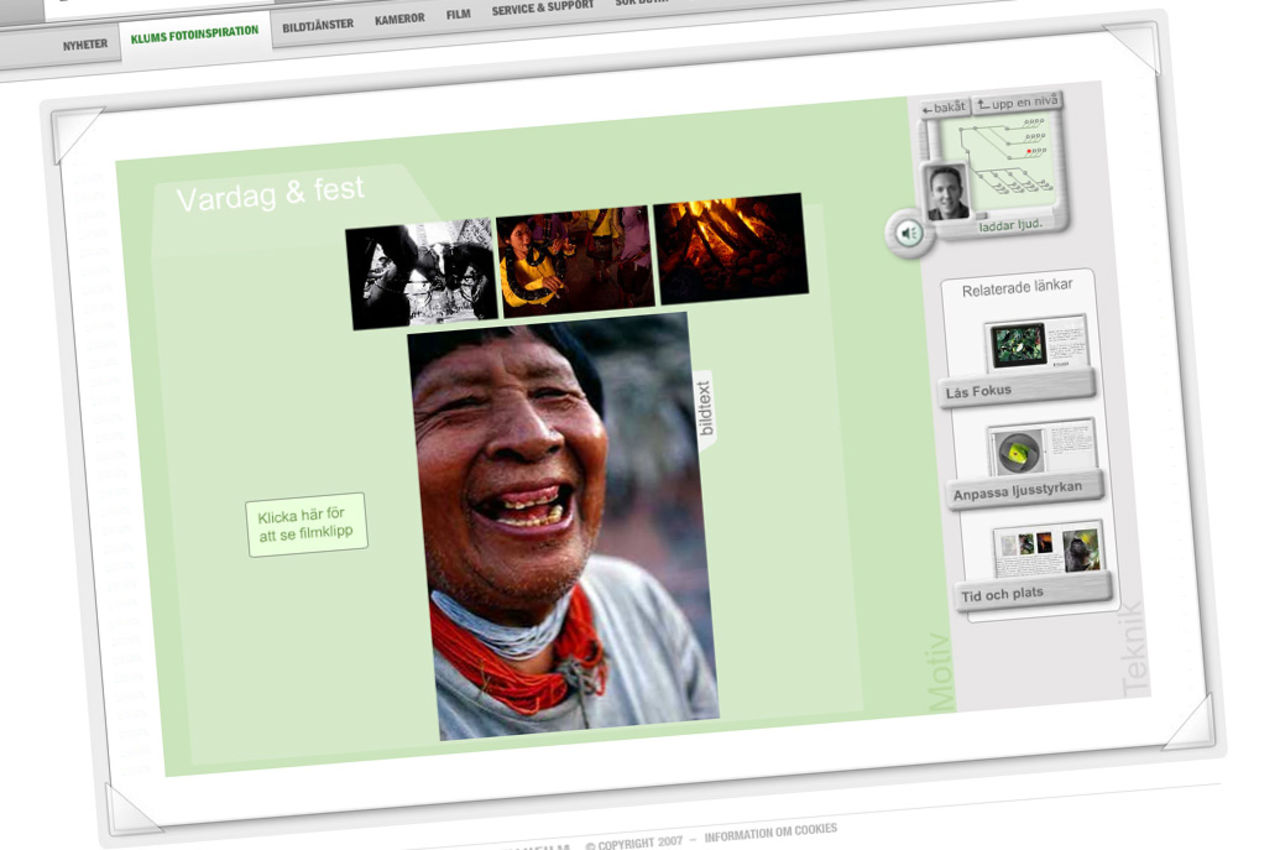Open the Service & Support tab

[542, 8]
